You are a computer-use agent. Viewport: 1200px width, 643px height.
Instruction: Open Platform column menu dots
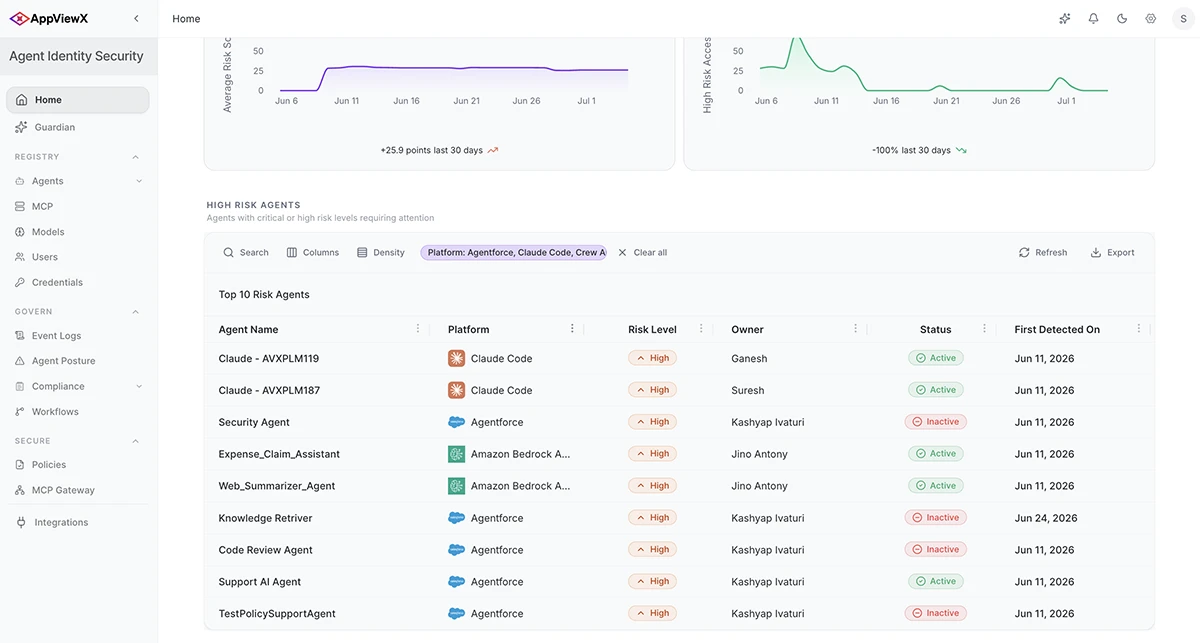pos(572,329)
